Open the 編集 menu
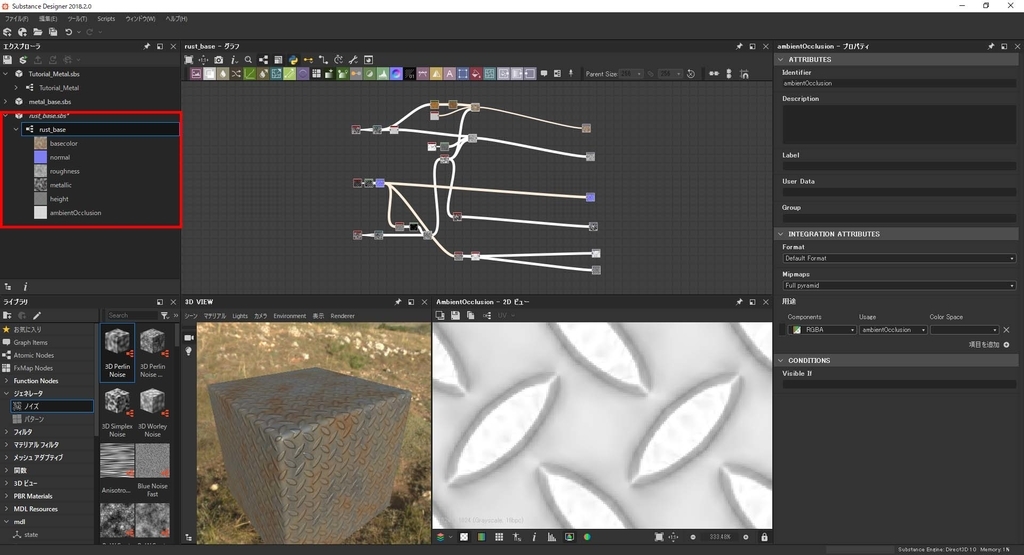The image size is (1024, 555). (x=48, y=19)
